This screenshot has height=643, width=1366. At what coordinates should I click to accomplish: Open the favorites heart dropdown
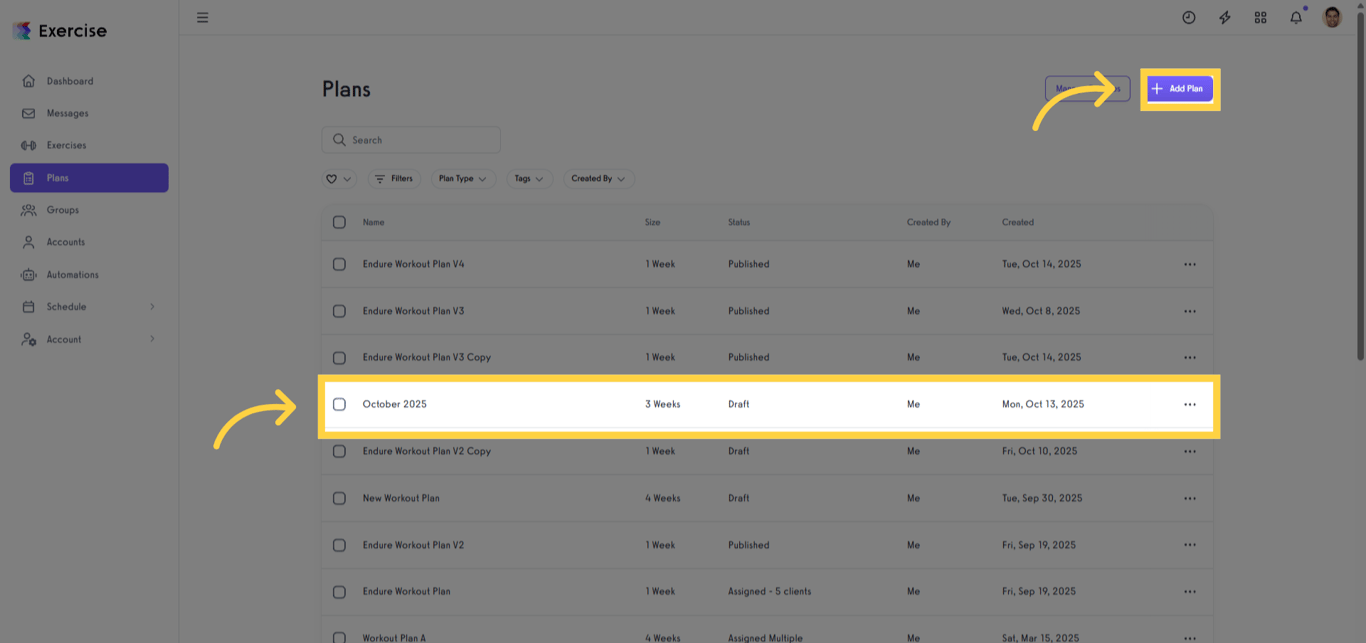coord(339,179)
